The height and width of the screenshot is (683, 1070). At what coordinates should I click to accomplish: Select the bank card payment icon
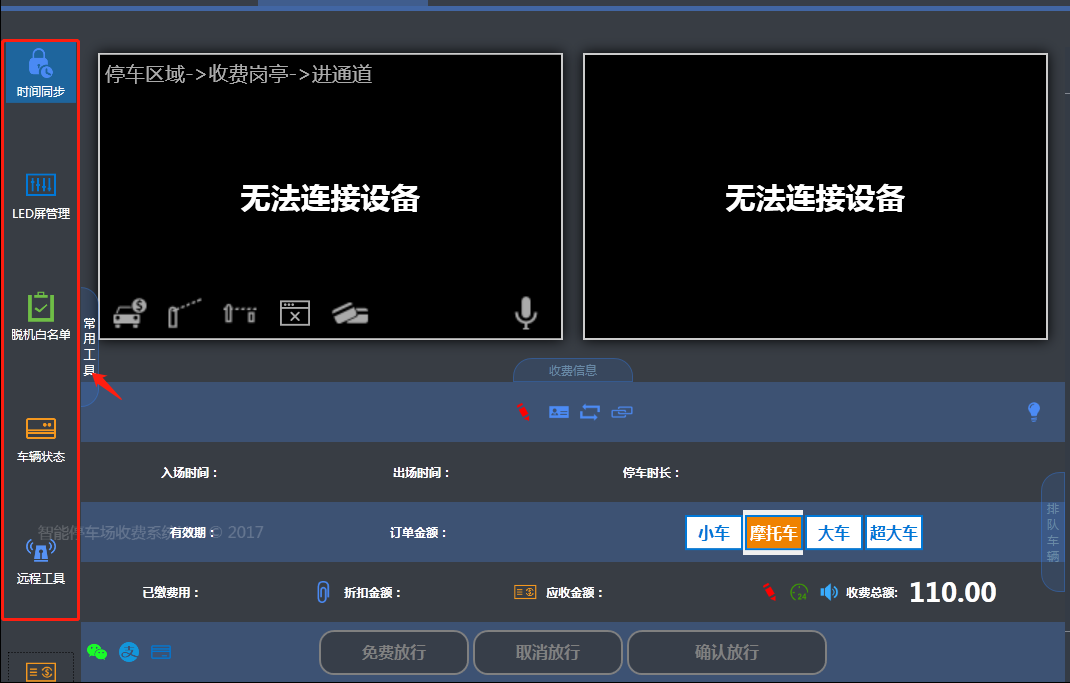[x=161, y=652]
